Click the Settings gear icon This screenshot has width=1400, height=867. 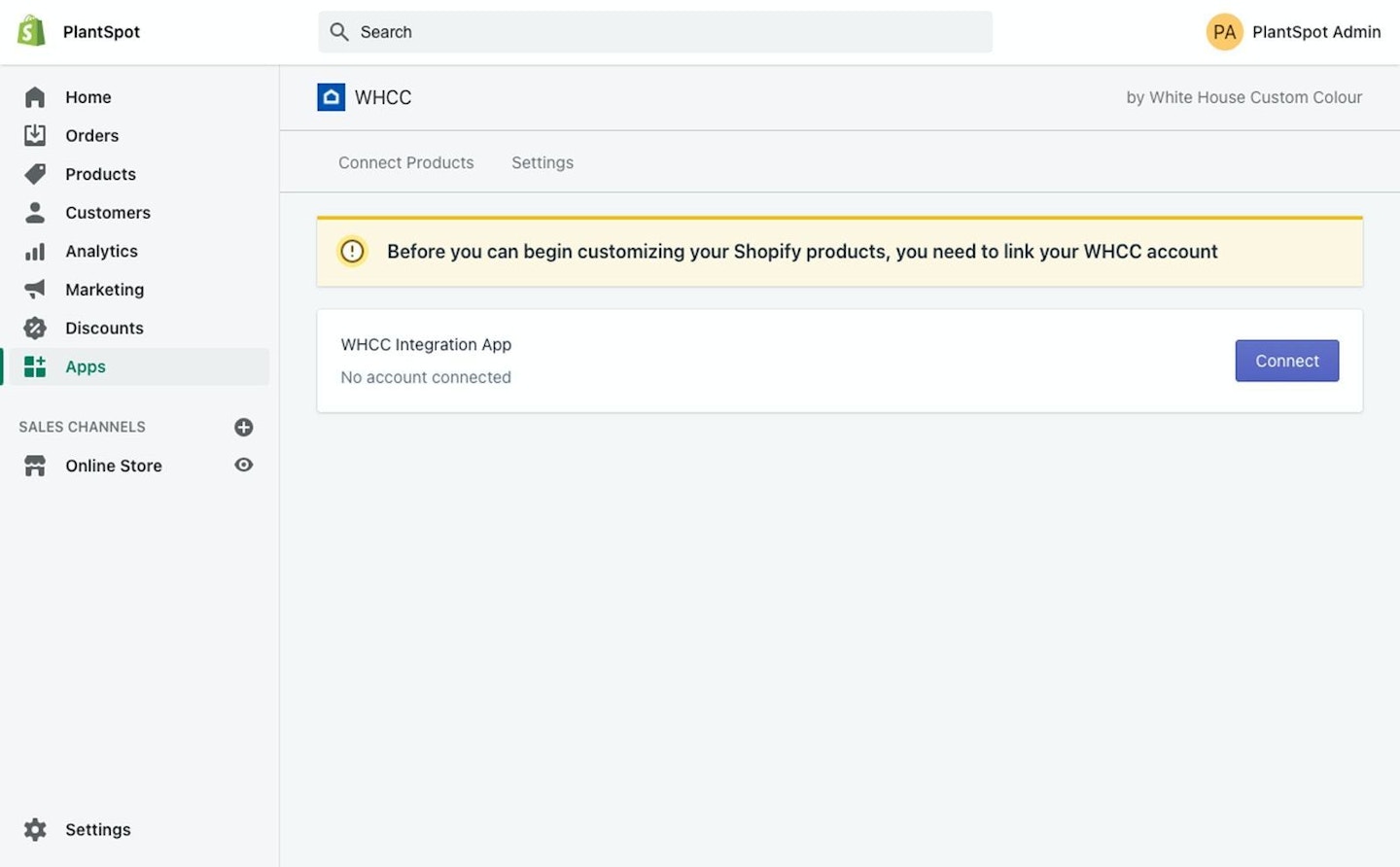tap(35, 829)
